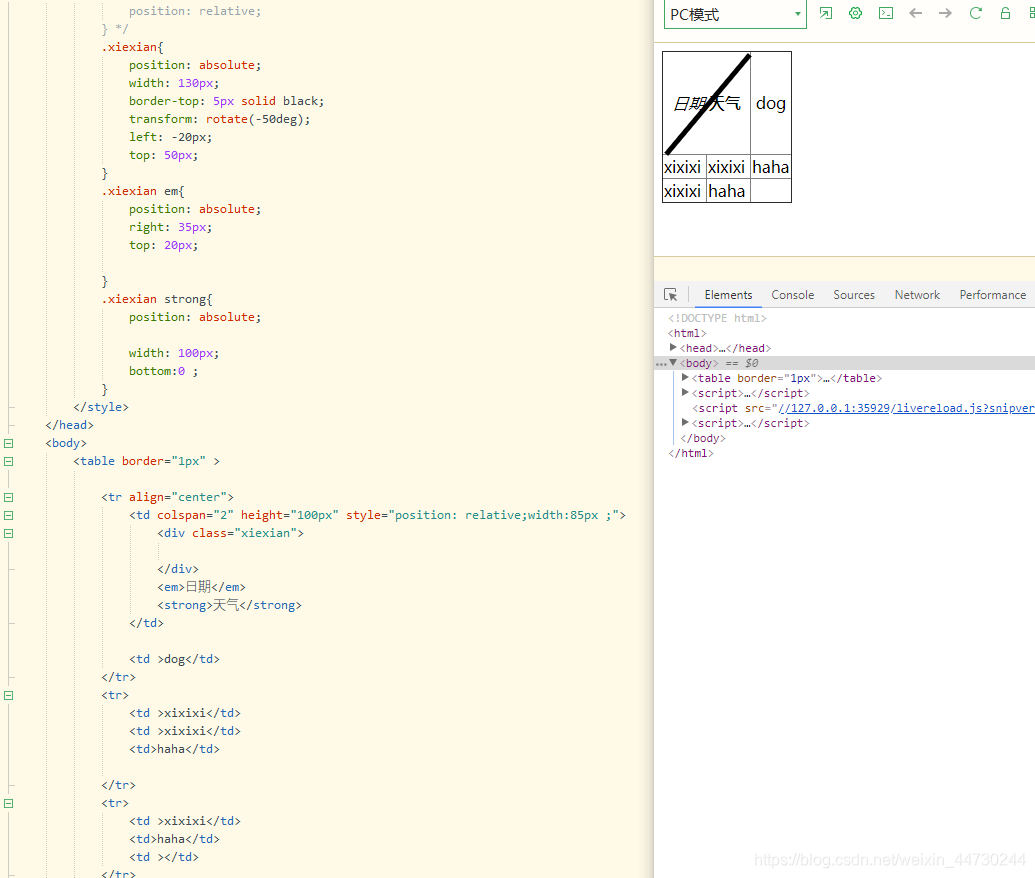Go back with the left arrow icon

point(916,13)
